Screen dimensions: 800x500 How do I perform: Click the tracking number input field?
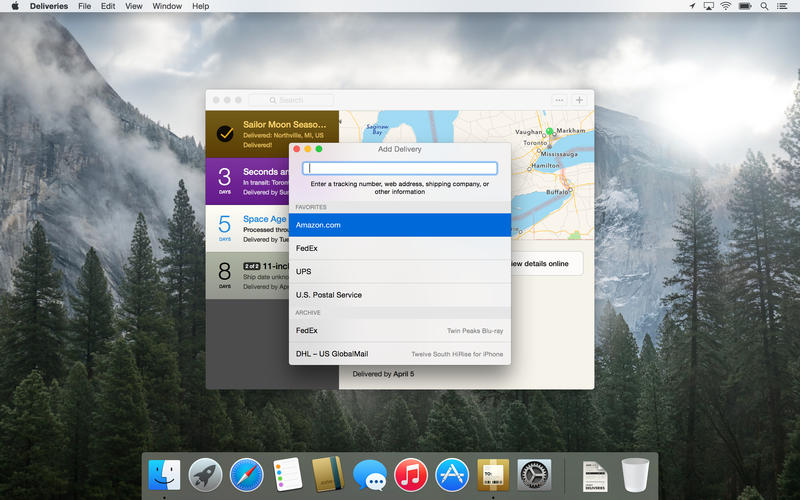400,168
